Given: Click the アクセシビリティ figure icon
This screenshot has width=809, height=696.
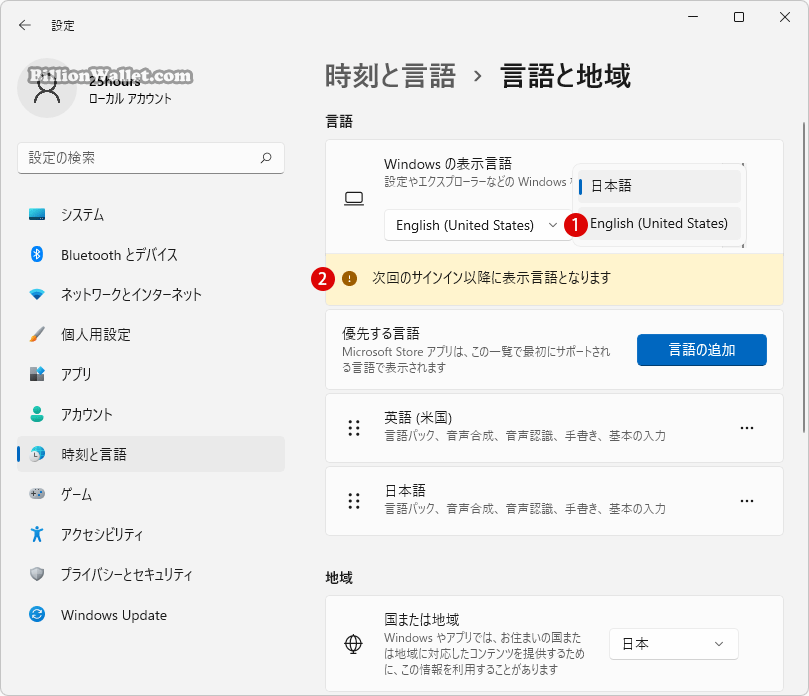Looking at the screenshot, I should (37, 534).
